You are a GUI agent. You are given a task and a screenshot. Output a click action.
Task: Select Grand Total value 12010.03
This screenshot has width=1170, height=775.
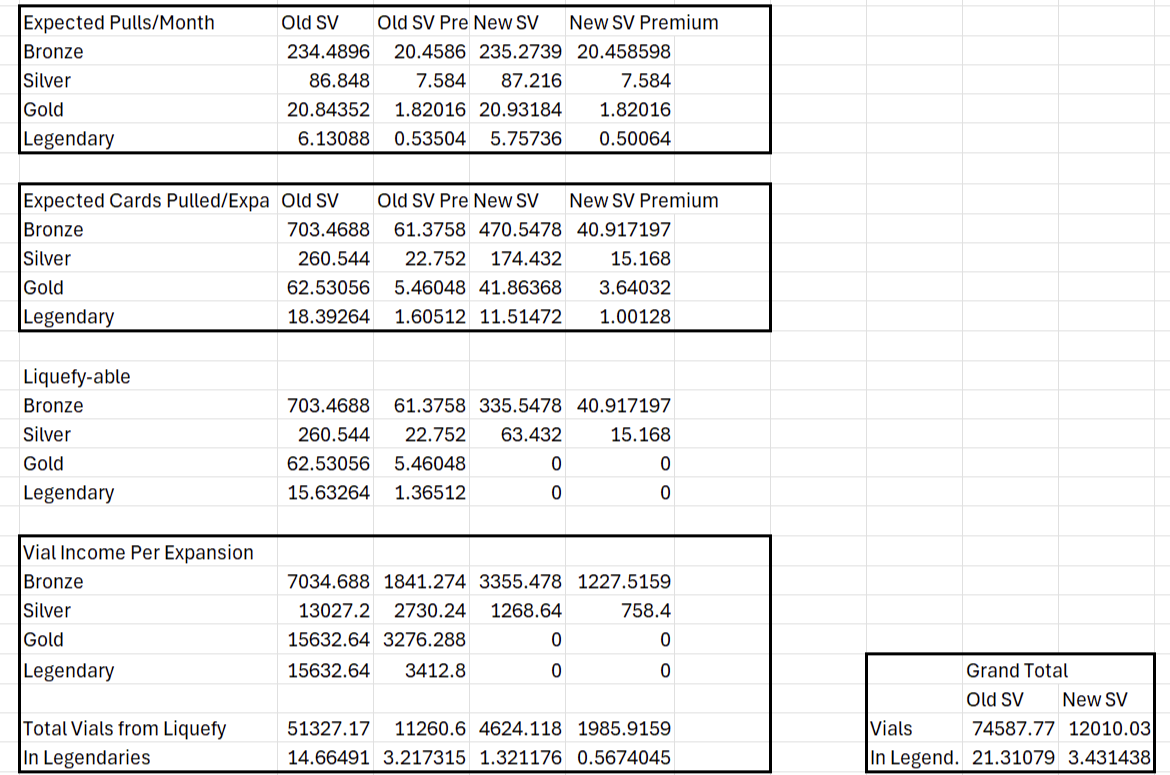click(1107, 729)
